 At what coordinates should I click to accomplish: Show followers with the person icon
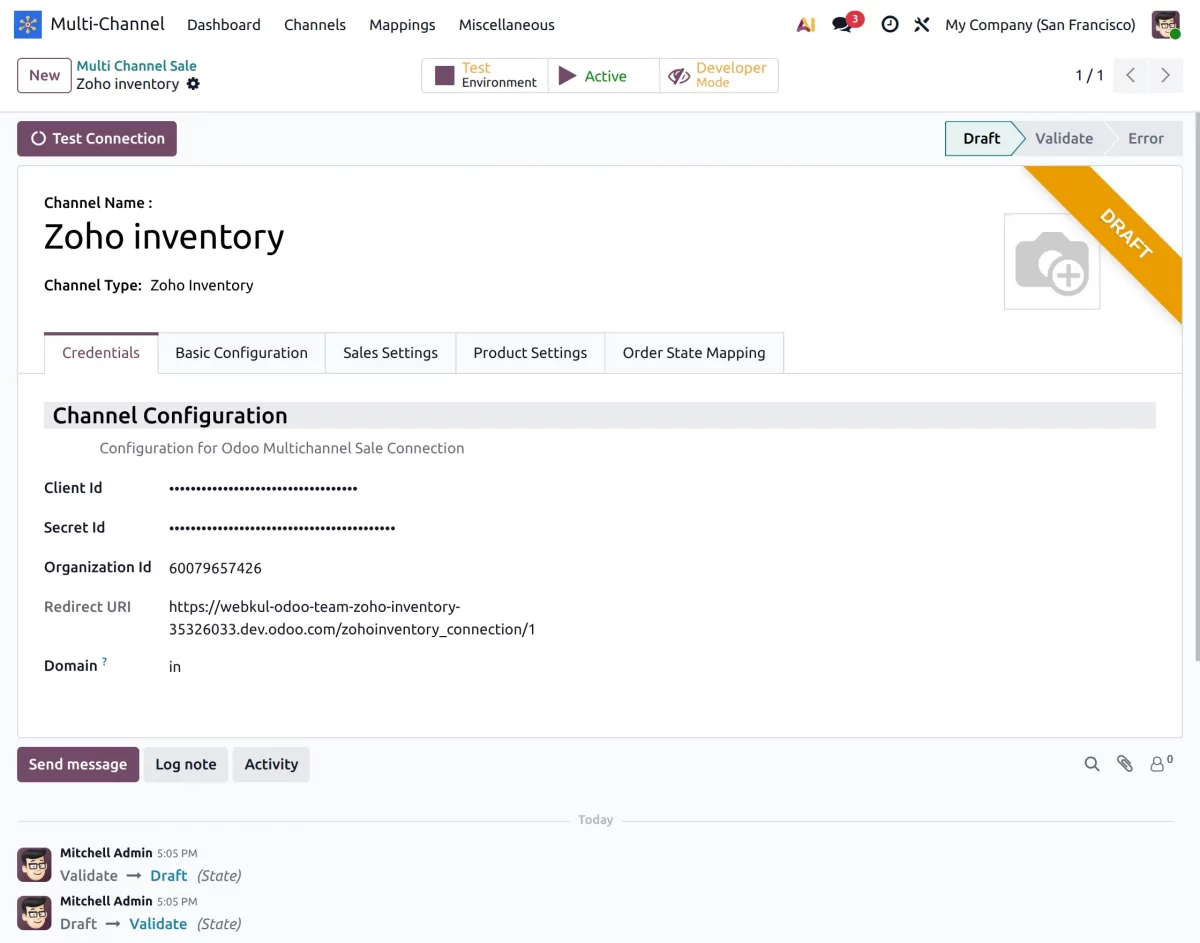(1160, 764)
